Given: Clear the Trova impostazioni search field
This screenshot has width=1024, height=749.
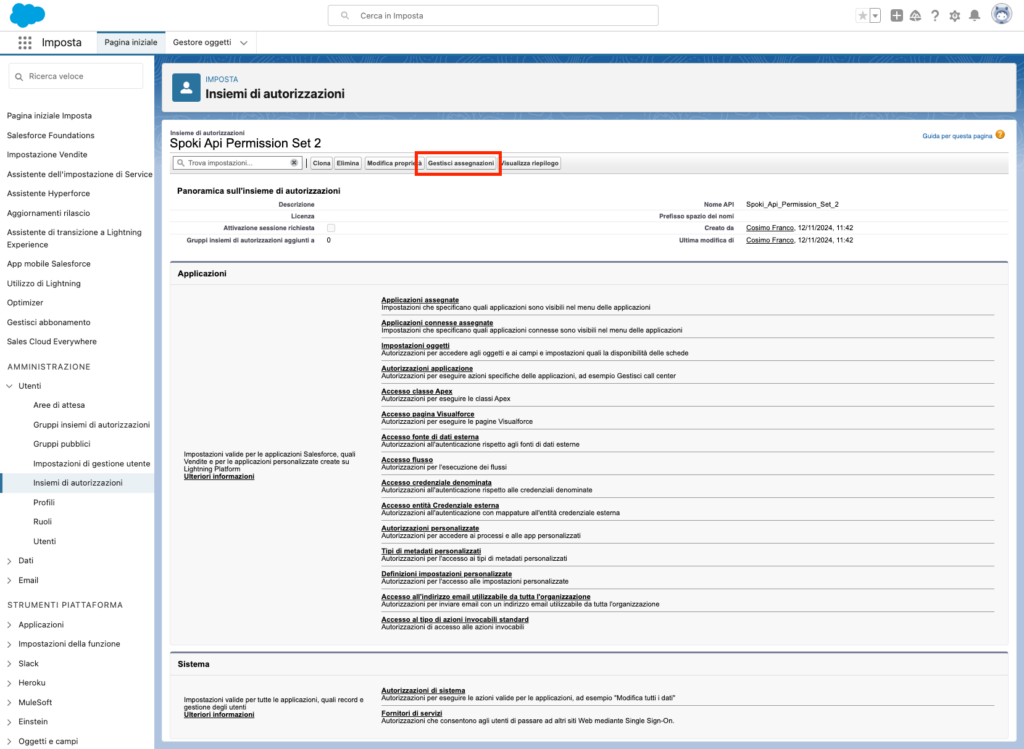Looking at the screenshot, I should (x=294, y=163).
